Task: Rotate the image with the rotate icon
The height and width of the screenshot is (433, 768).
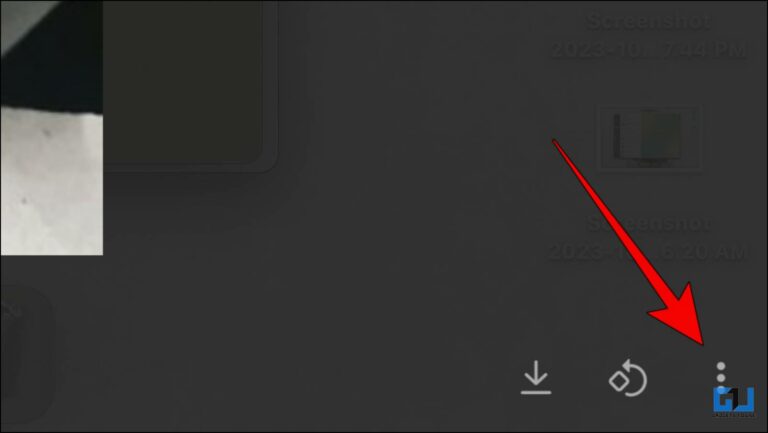Action: (x=628, y=378)
